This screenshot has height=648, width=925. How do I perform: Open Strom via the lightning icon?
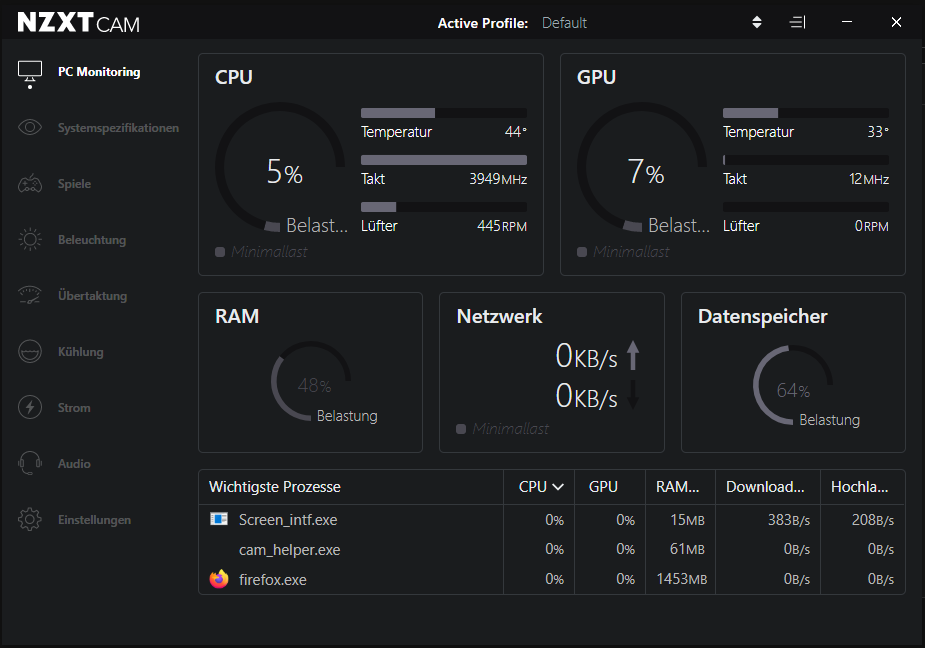(x=30, y=408)
